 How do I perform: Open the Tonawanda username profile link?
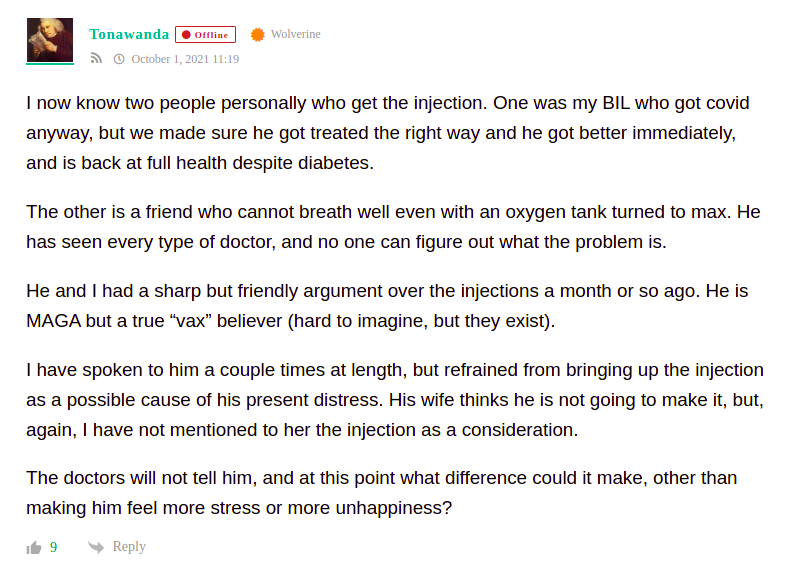click(x=129, y=34)
